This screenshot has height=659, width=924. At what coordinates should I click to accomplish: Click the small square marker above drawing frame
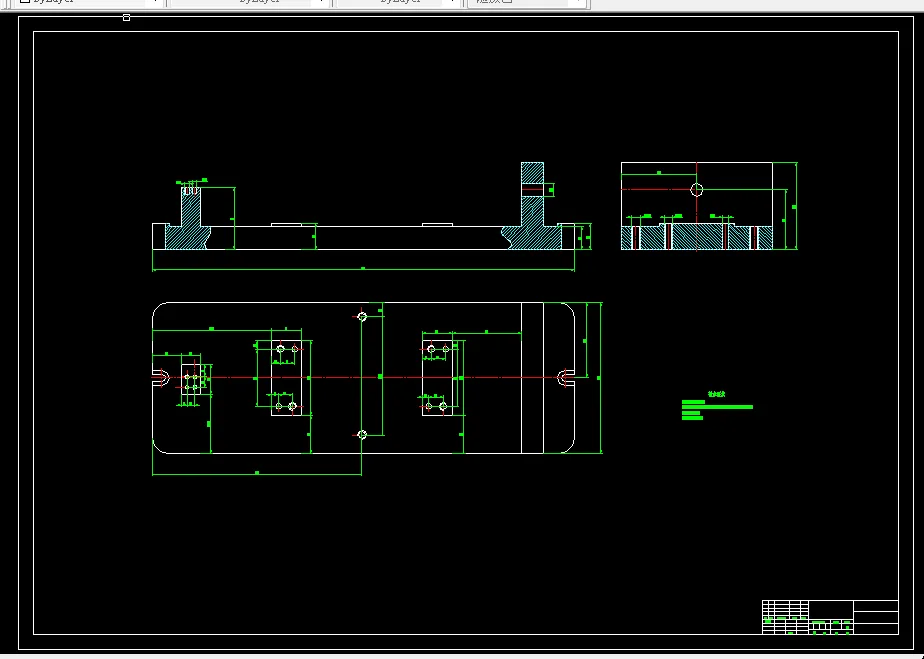click(126, 18)
